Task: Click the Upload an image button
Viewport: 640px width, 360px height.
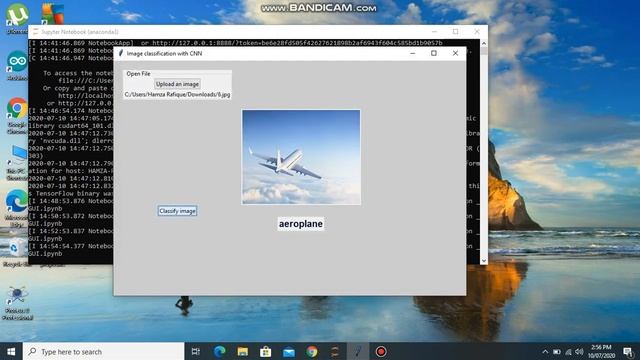Action: click(x=177, y=84)
